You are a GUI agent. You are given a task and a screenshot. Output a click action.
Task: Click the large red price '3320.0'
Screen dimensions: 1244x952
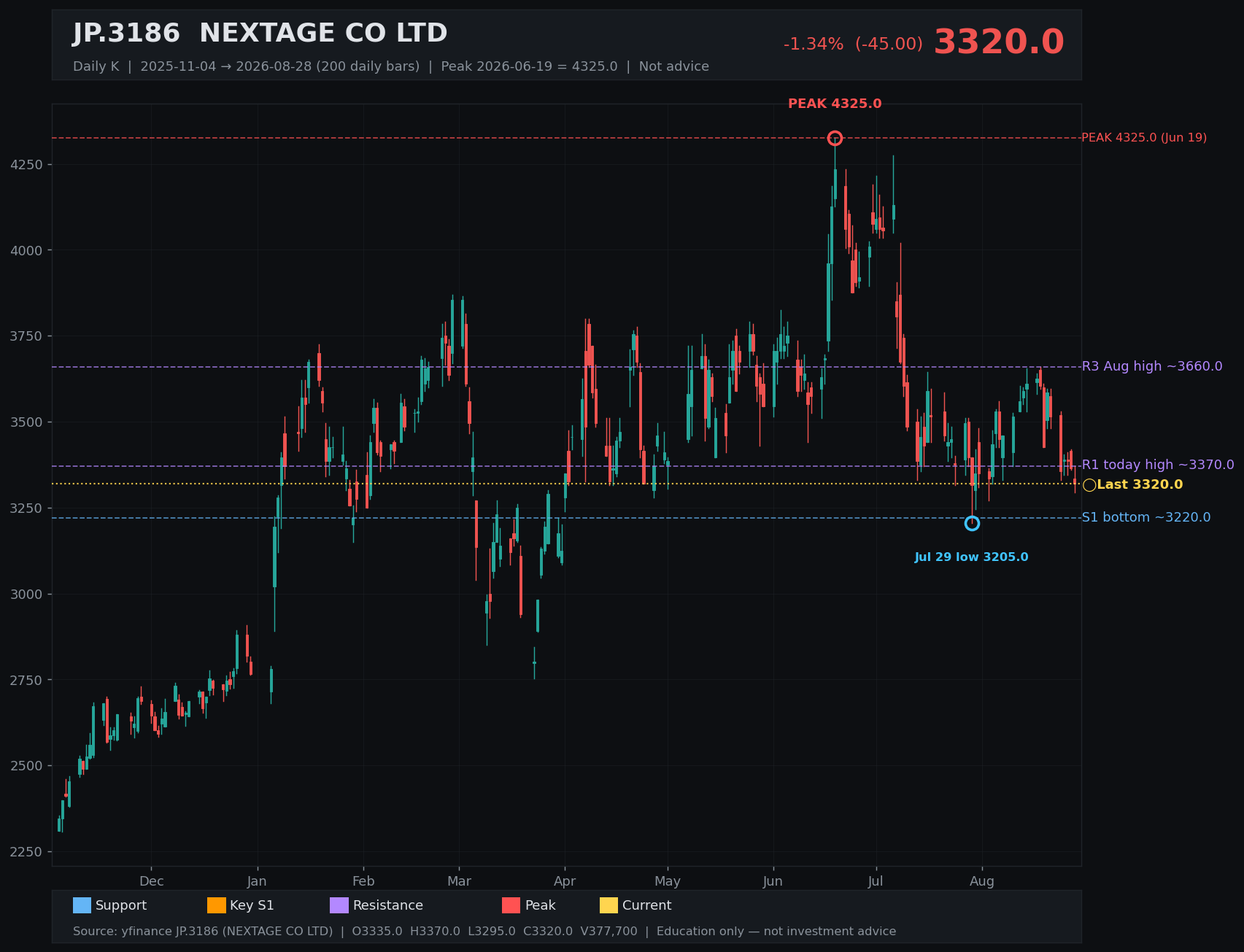999,42
